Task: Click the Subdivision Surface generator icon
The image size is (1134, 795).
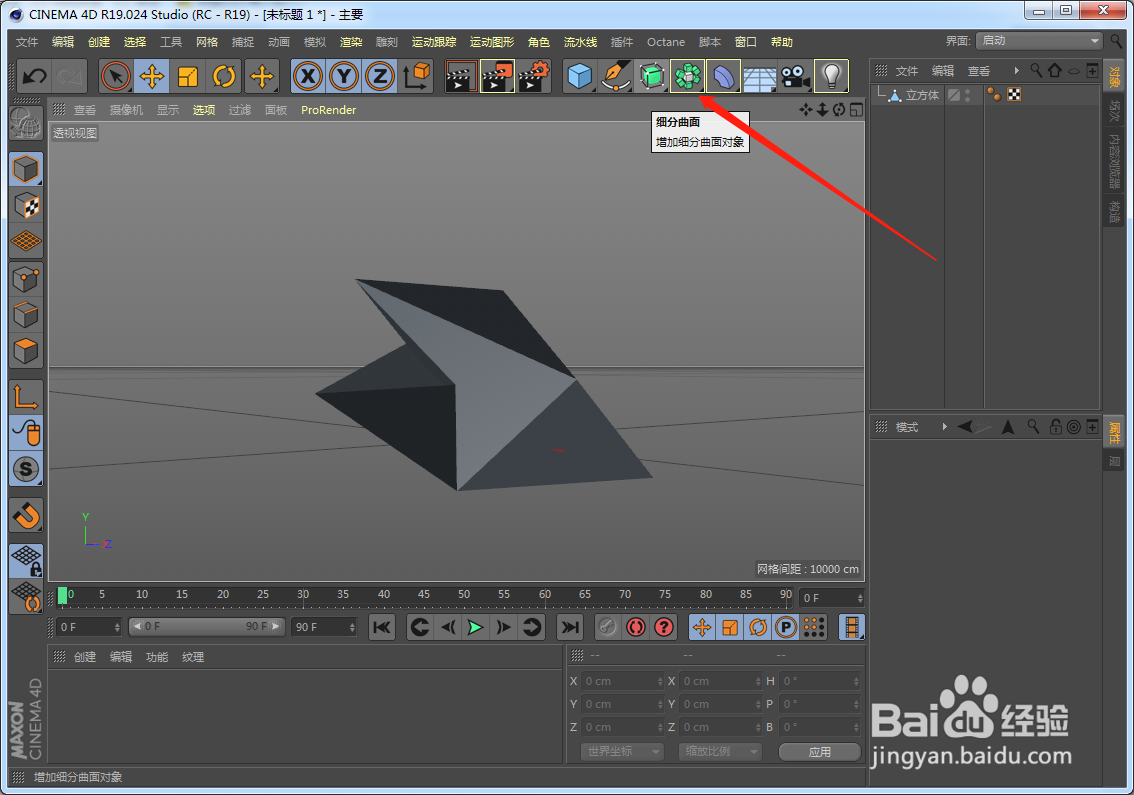Action: (652, 76)
